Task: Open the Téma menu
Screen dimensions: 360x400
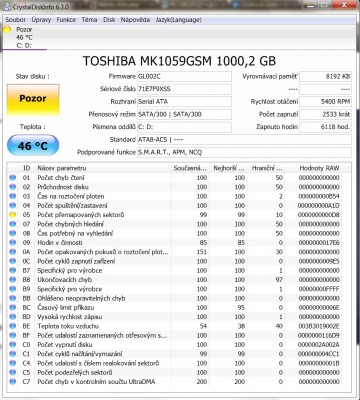Action: click(x=90, y=20)
